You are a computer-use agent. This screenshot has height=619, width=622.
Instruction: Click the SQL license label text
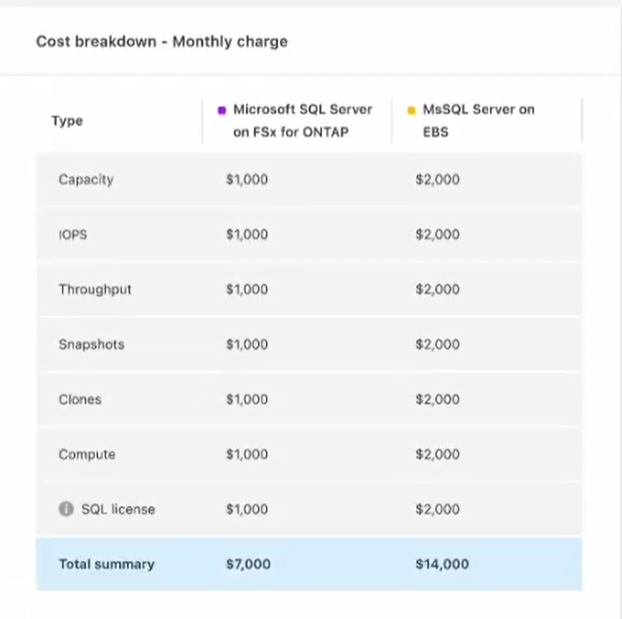pyautogui.click(x=118, y=509)
